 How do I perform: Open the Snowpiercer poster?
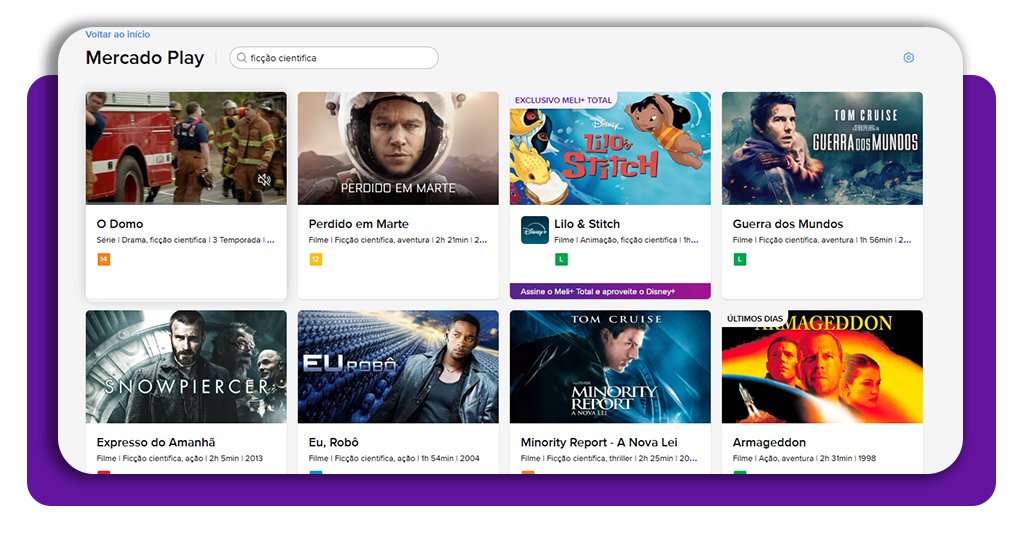point(186,367)
